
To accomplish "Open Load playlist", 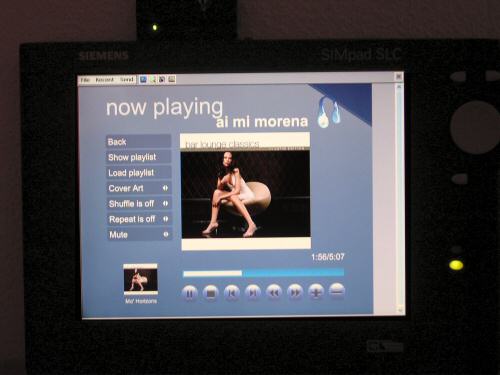I will tap(139, 173).
